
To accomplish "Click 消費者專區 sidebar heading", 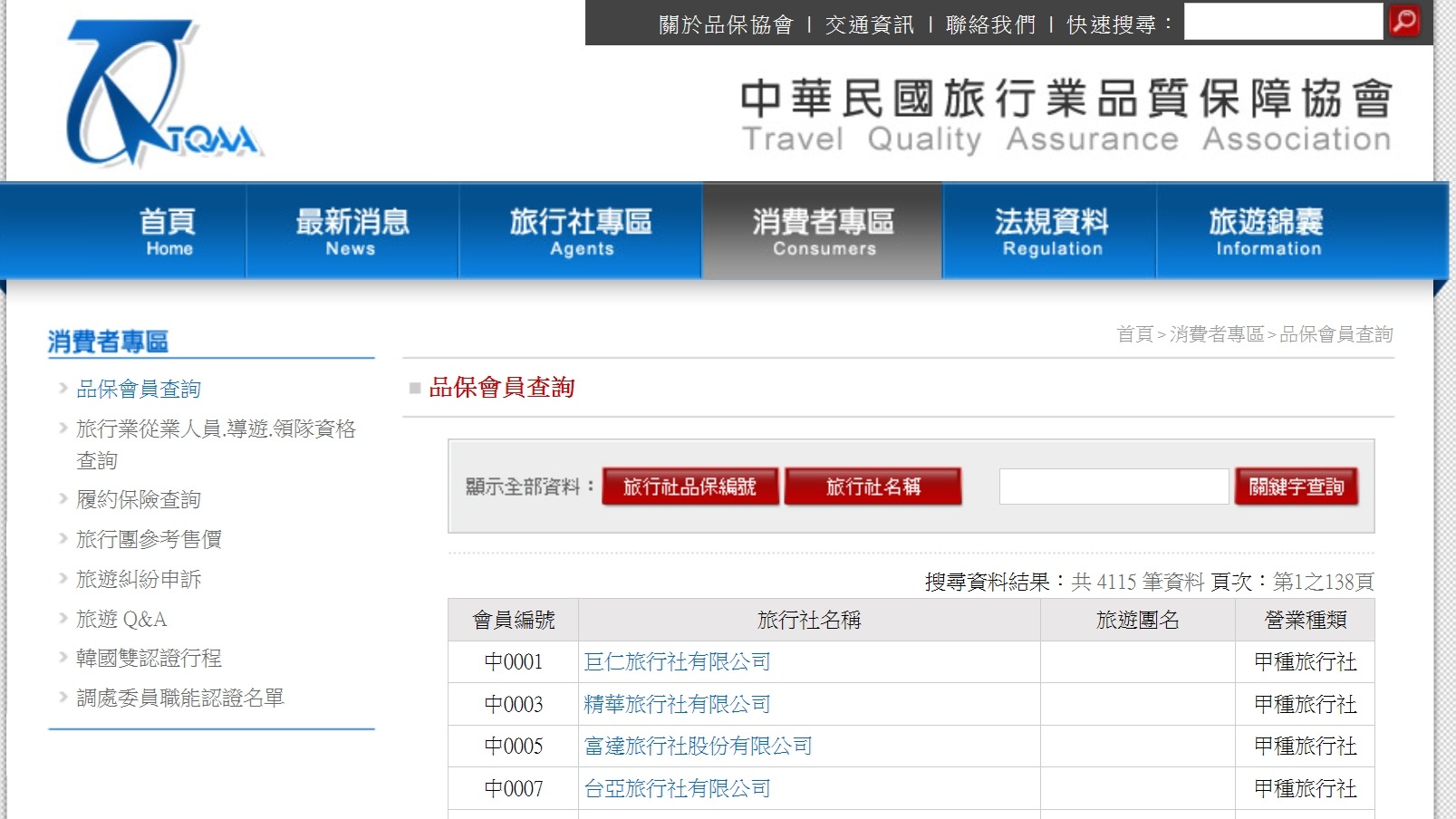I will [108, 342].
